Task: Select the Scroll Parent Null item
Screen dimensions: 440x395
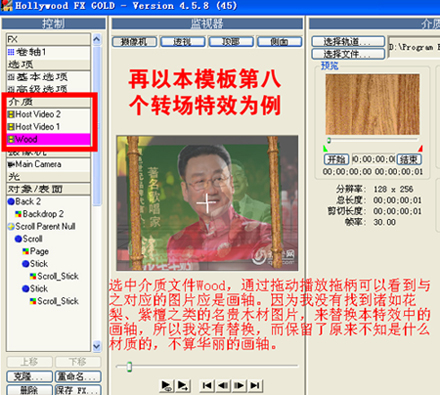Action: coord(48,226)
